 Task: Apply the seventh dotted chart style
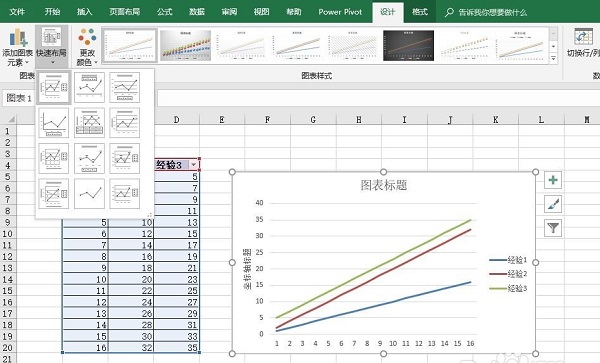pos(464,46)
